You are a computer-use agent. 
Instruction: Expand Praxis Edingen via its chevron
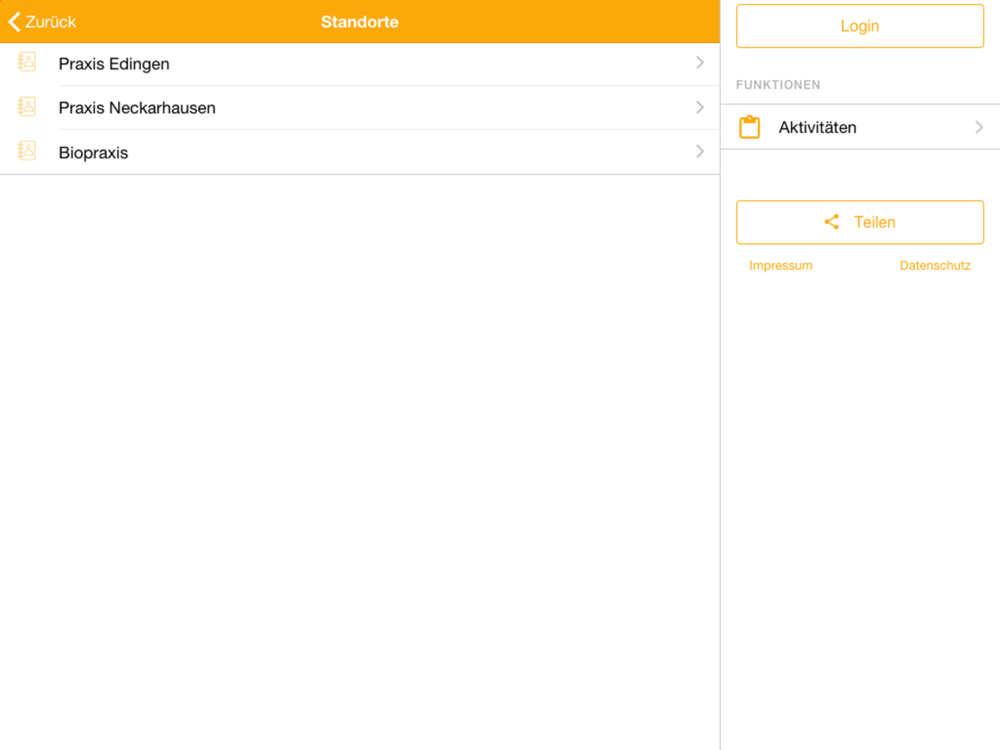700,62
